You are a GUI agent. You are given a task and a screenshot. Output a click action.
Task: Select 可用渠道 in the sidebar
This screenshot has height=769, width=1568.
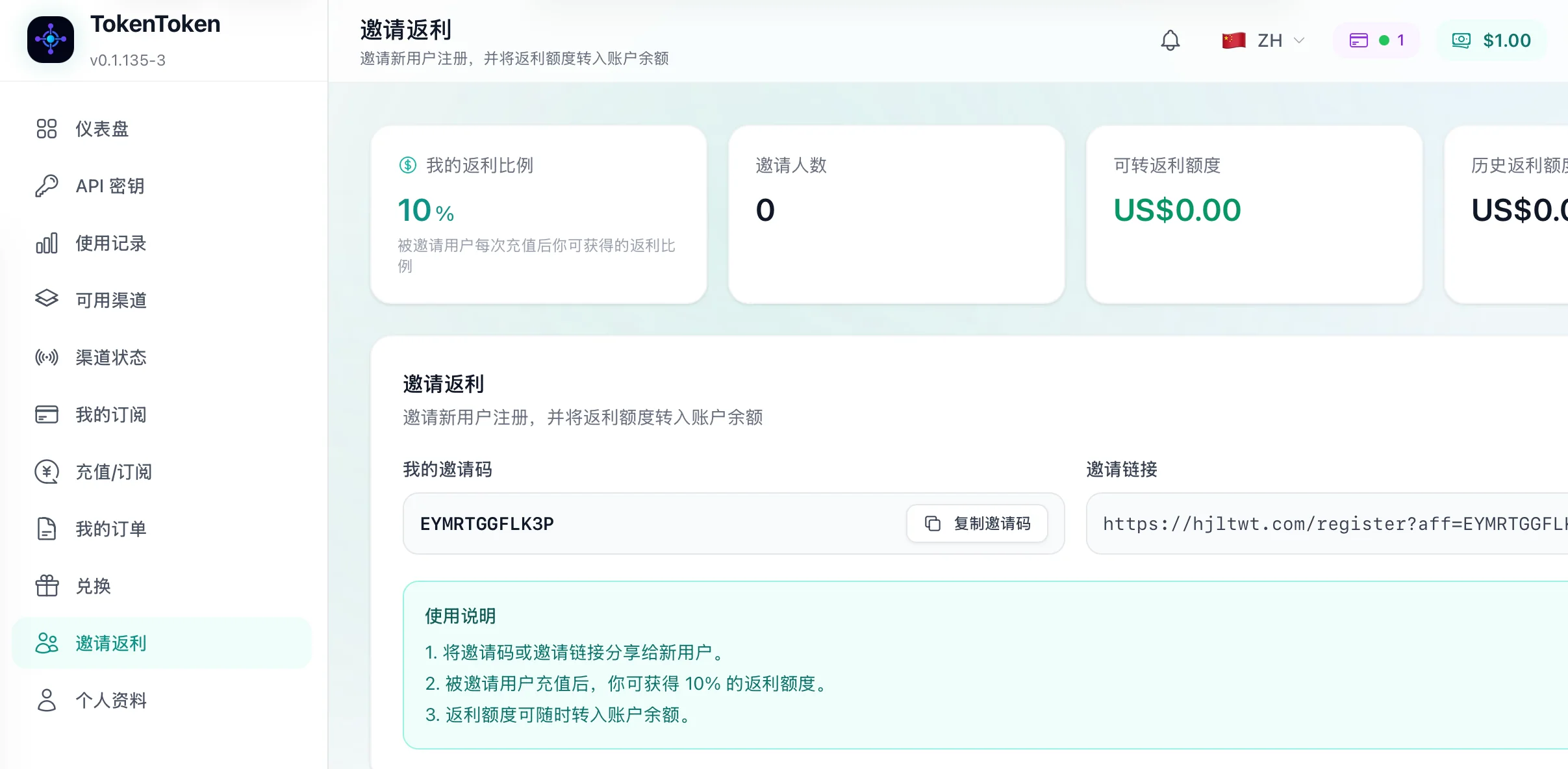(x=162, y=300)
